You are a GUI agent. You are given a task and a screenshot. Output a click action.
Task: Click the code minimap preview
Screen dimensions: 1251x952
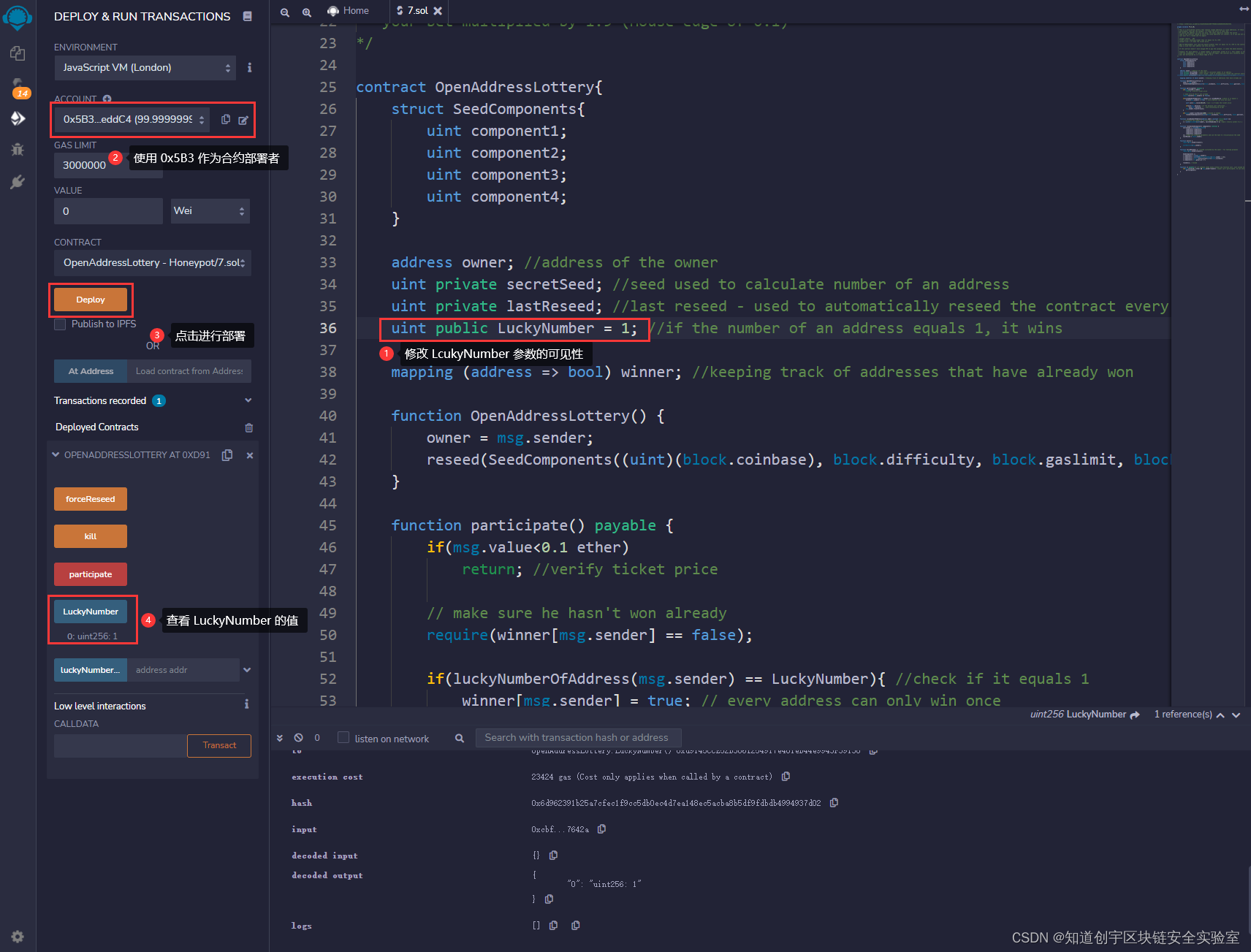(x=1211, y=99)
